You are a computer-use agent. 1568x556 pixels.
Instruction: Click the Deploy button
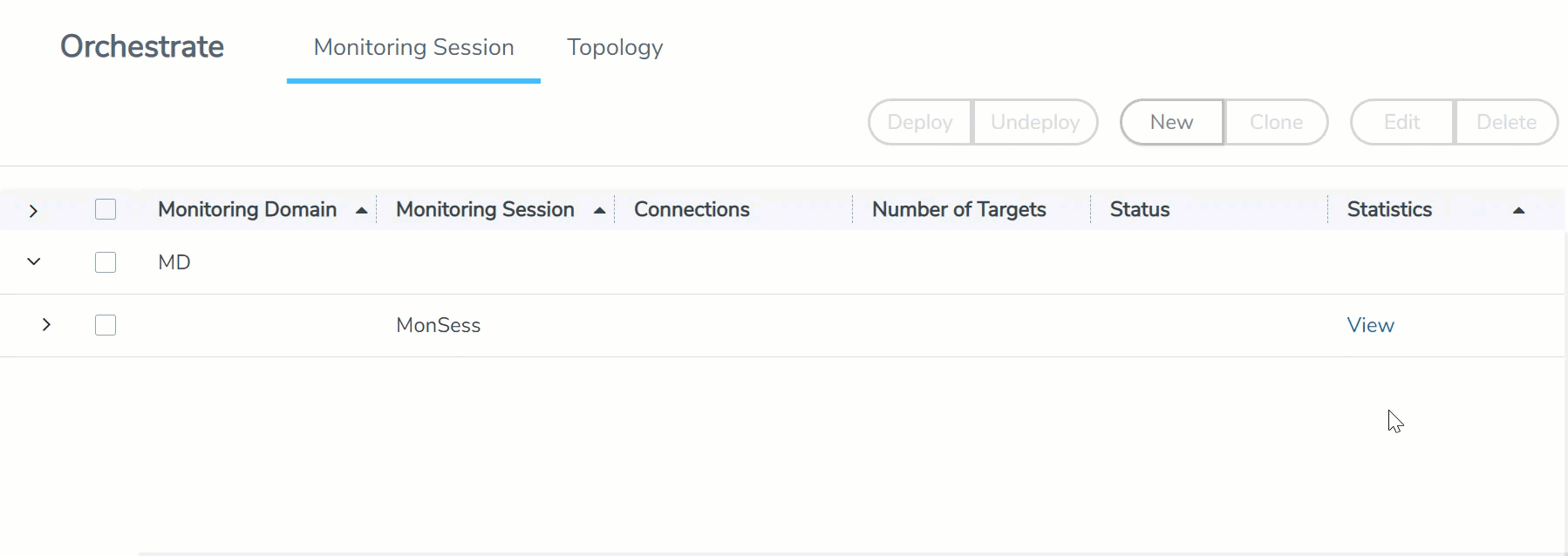coord(920,122)
